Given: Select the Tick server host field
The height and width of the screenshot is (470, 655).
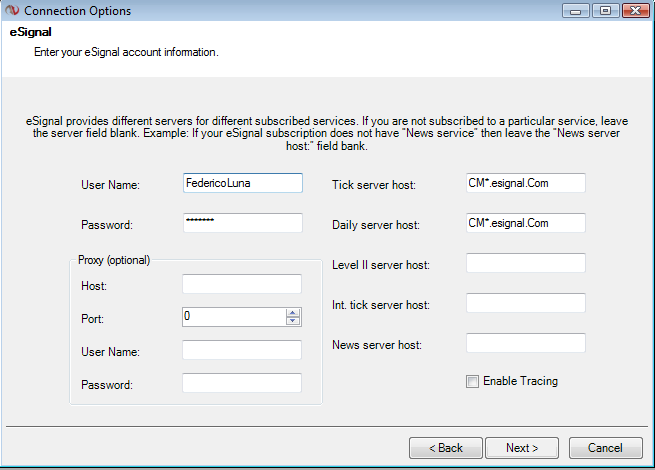Looking at the screenshot, I should point(525,183).
